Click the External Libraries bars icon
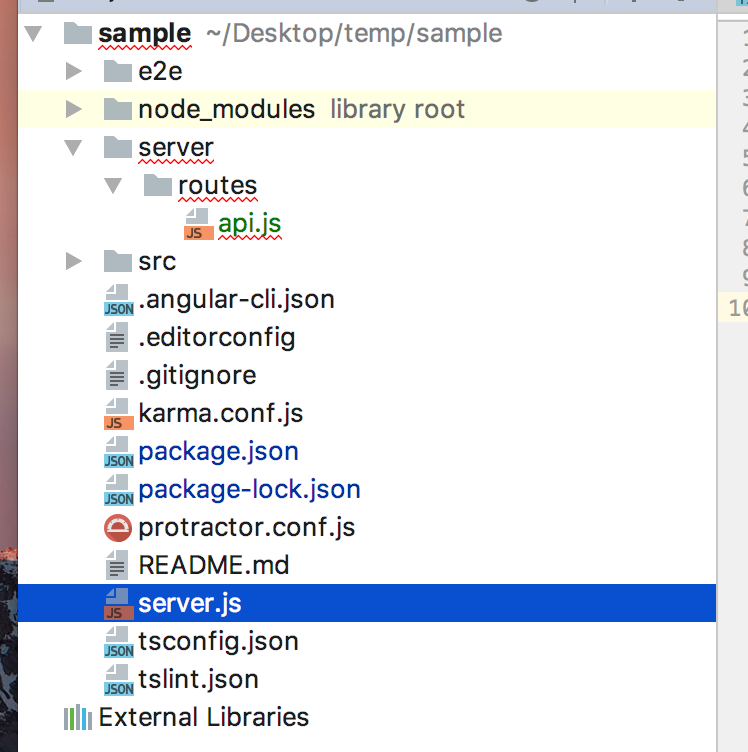The width and height of the screenshot is (748, 752). pos(78,717)
